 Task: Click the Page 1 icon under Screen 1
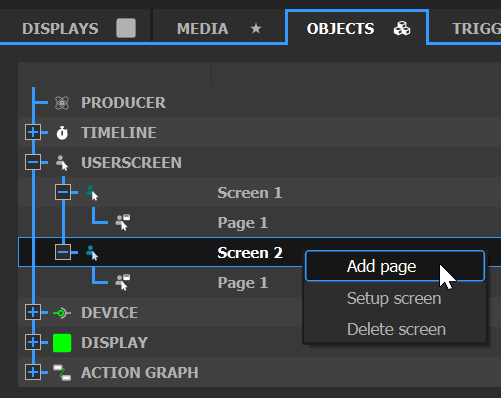point(123,222)
